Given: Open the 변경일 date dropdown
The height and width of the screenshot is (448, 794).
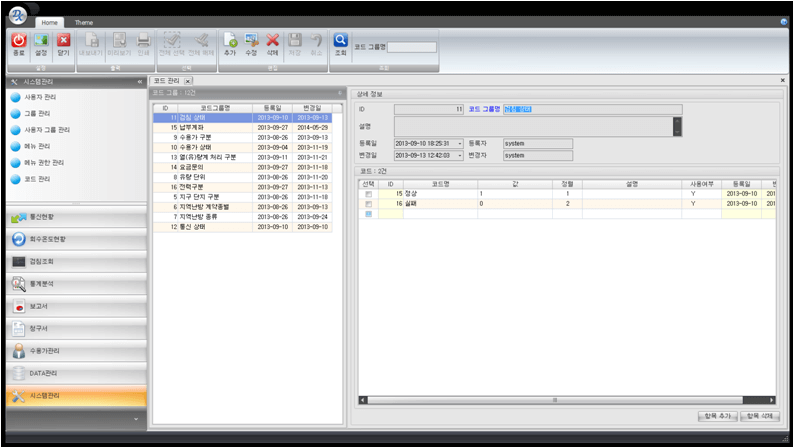Looking at the screenshot, I should coord(460,155).
